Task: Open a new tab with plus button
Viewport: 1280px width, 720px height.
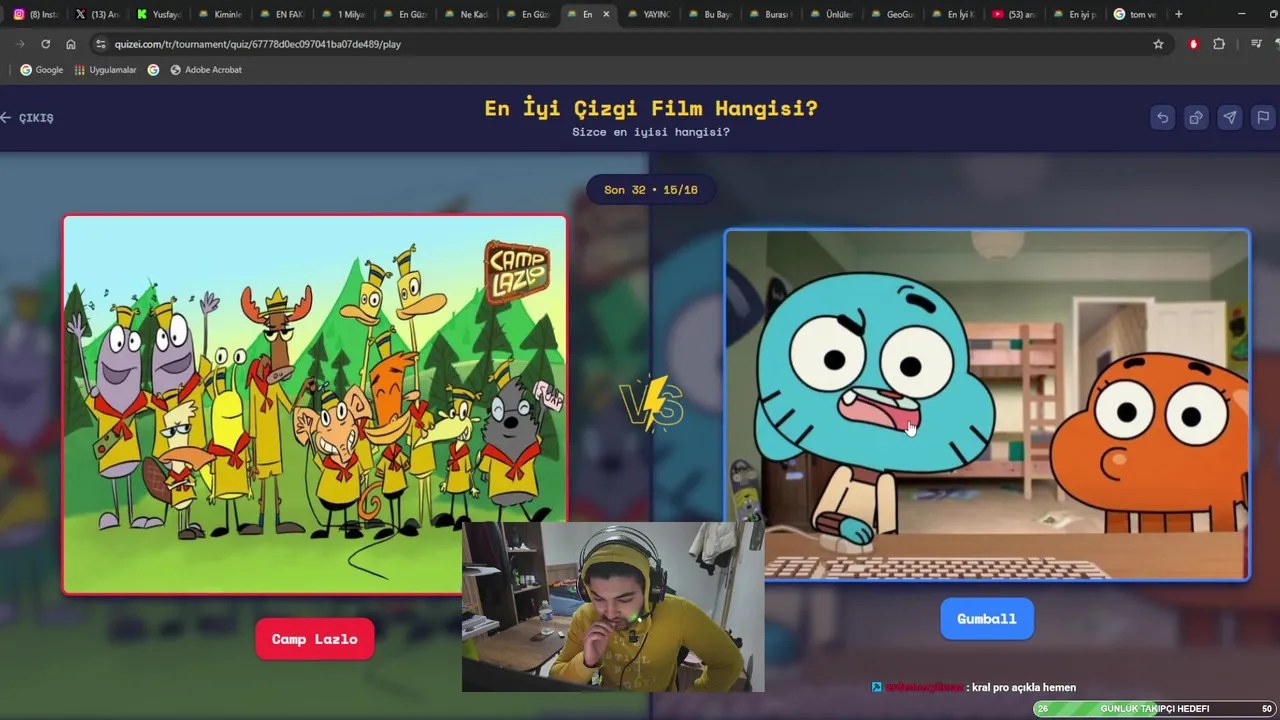Action: pos(1179,14)
